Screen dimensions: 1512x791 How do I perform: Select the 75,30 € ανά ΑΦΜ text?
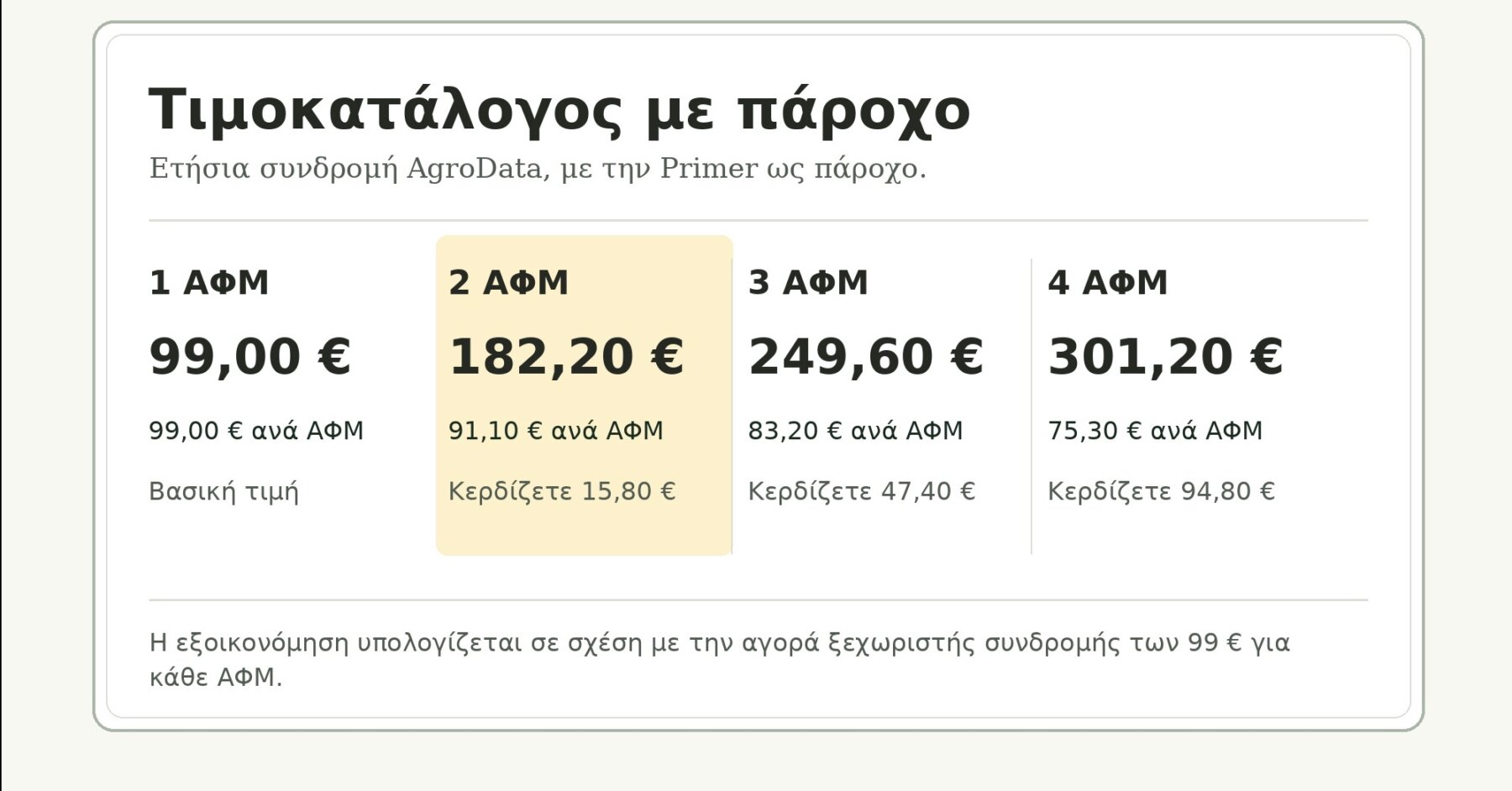(1155, 431)
